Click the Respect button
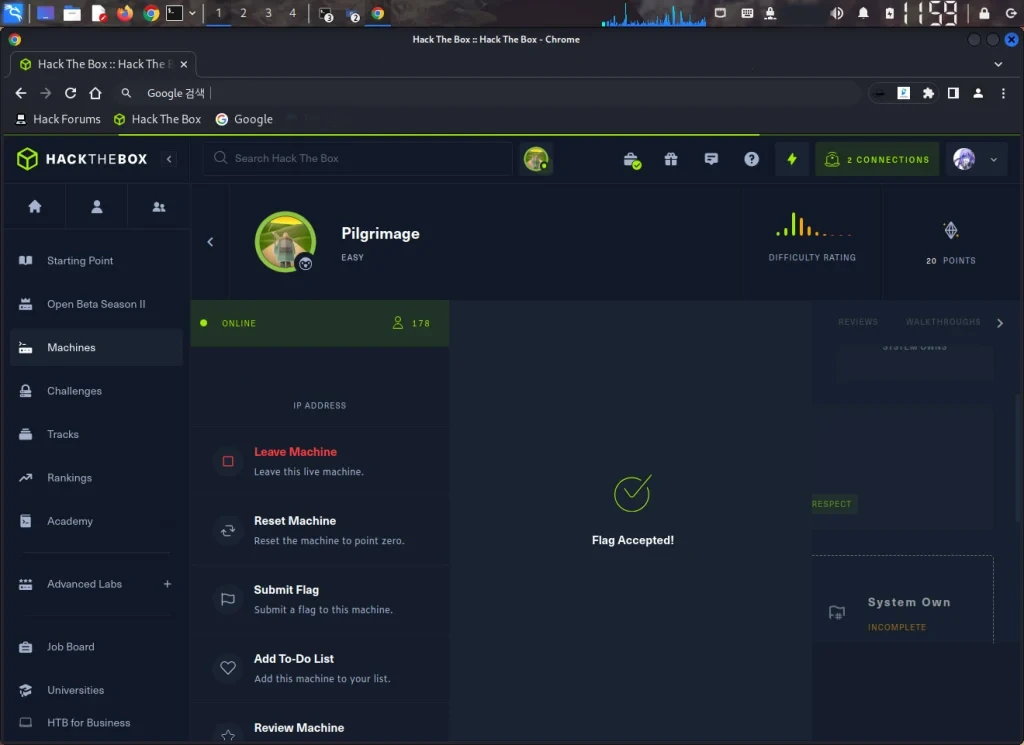The image size is (1024, 745). (x=834, y=503)
